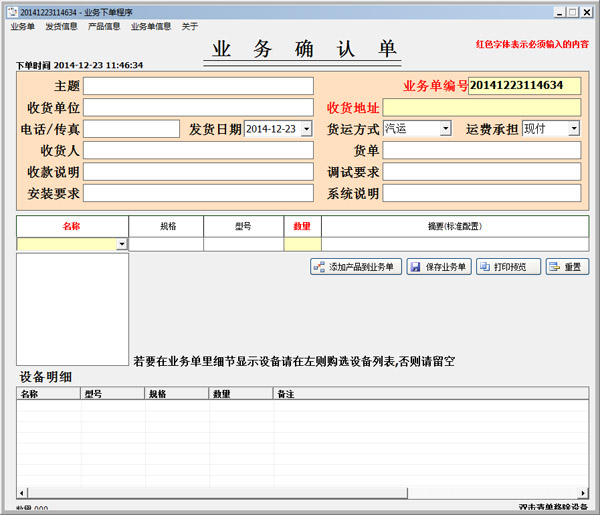Focus the 主题 input field

[198, 86]
